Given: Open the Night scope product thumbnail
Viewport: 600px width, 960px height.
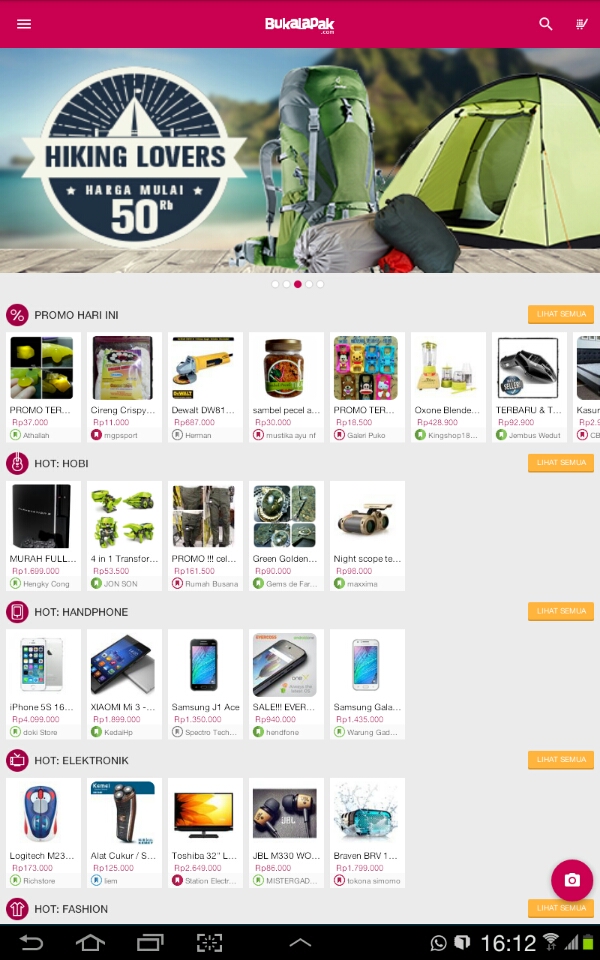Looking at the screenshot, I should pos(367,517).
